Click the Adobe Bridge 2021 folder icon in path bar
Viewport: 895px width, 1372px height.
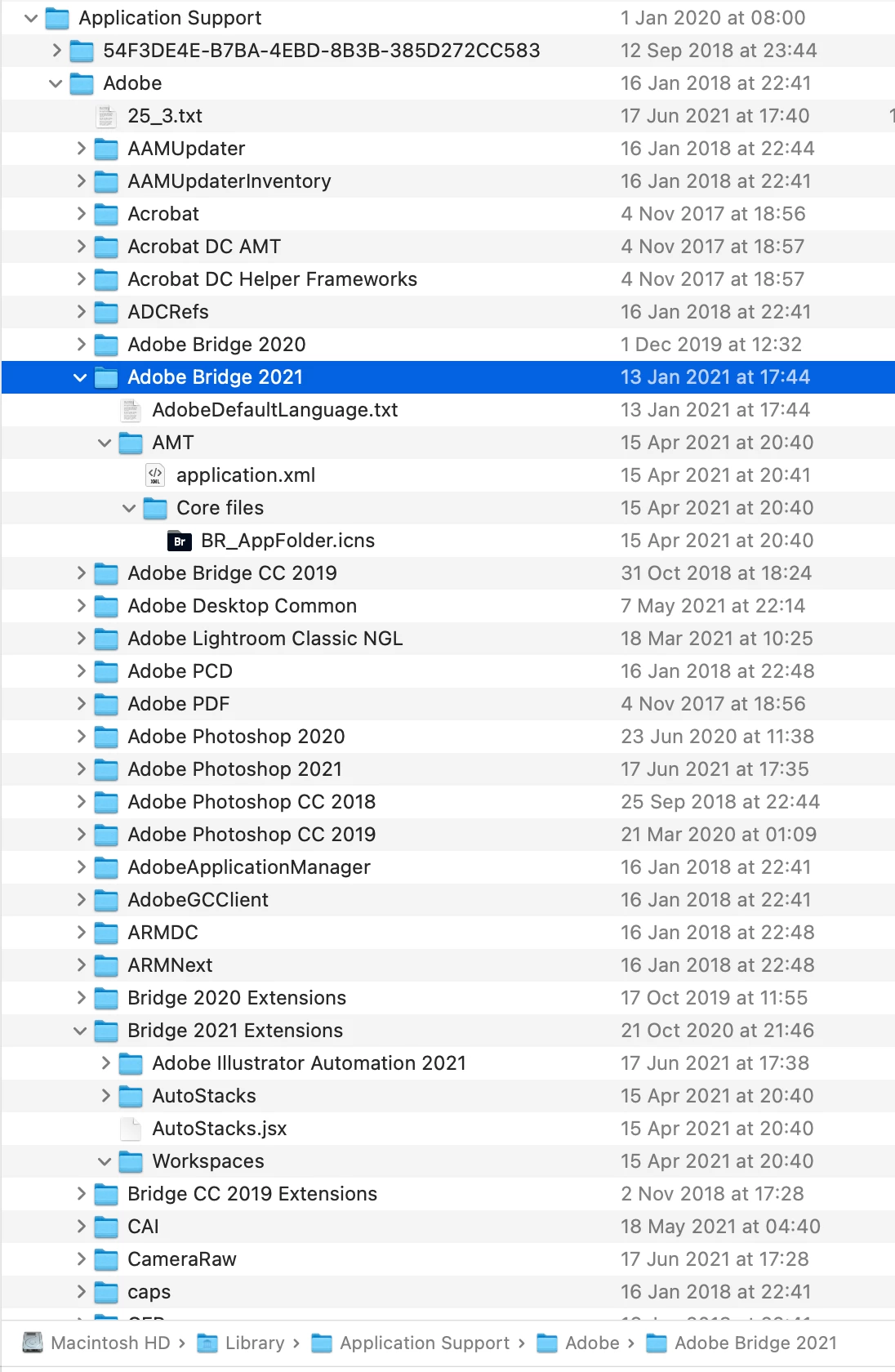point(657,1343)
